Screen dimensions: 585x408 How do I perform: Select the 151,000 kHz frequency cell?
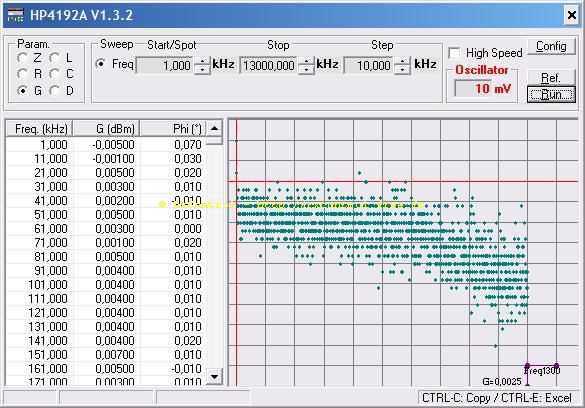click(40, 354)
